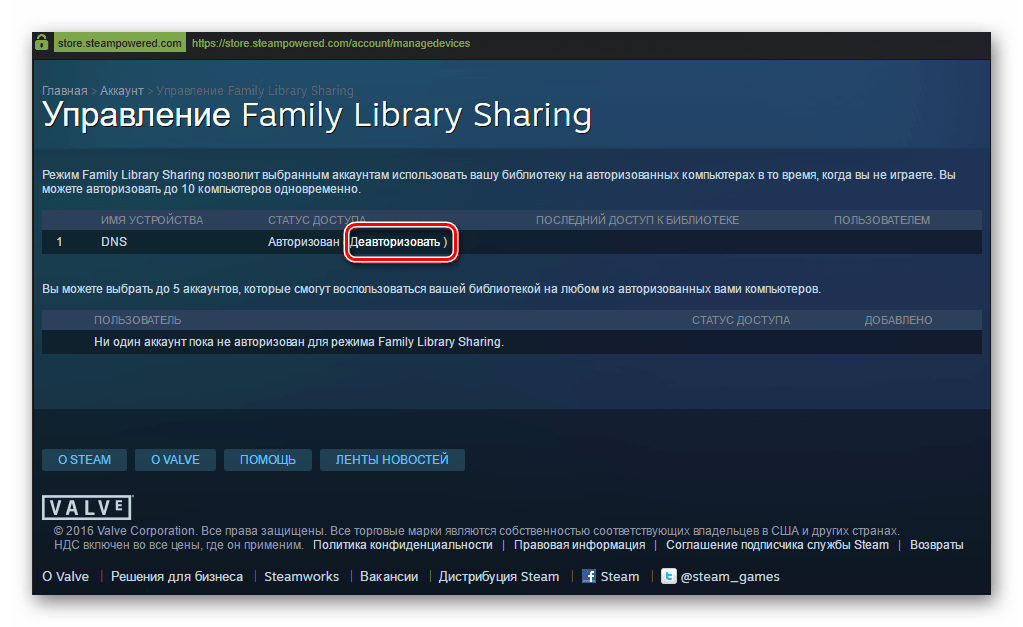Open Steamworks footer link
Viewport: 1023px width, 627px height.
301,576
